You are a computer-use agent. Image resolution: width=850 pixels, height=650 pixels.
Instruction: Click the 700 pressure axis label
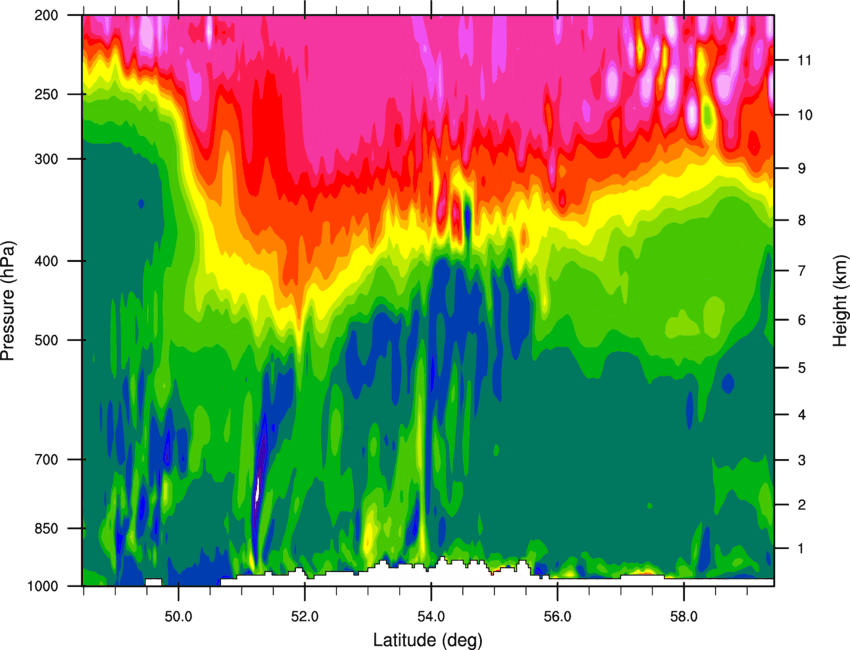(x=46, y=460)
